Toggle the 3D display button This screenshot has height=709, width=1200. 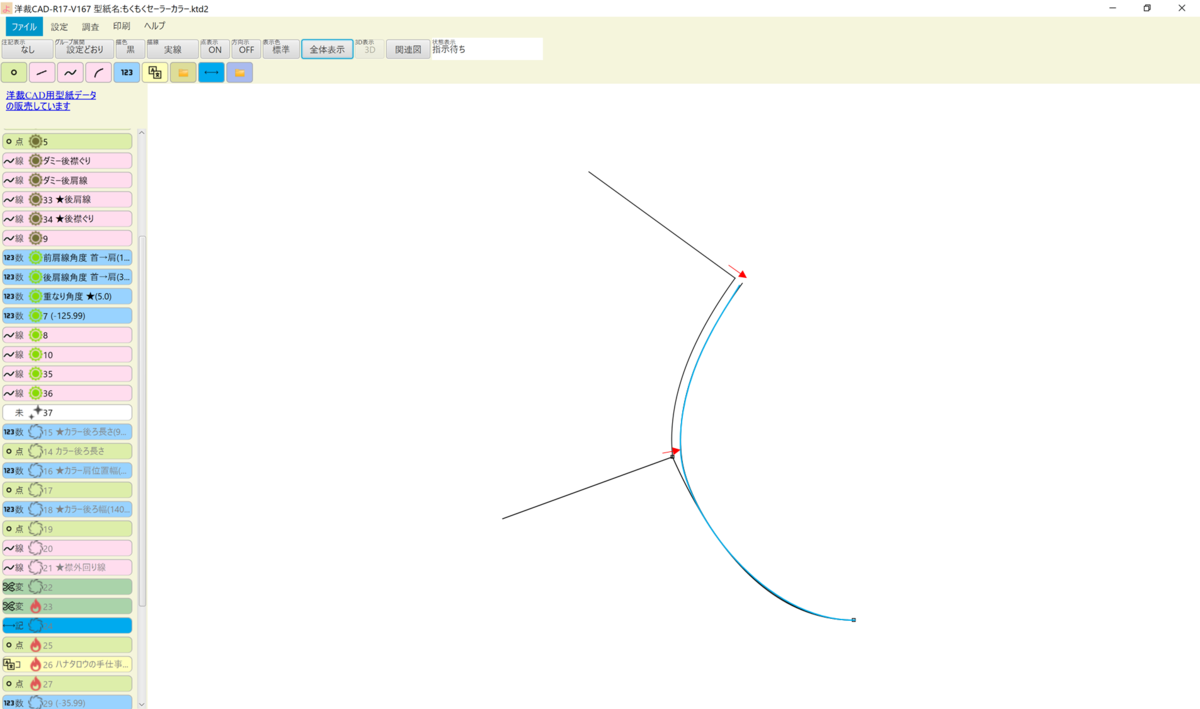(x=369, y=49)
